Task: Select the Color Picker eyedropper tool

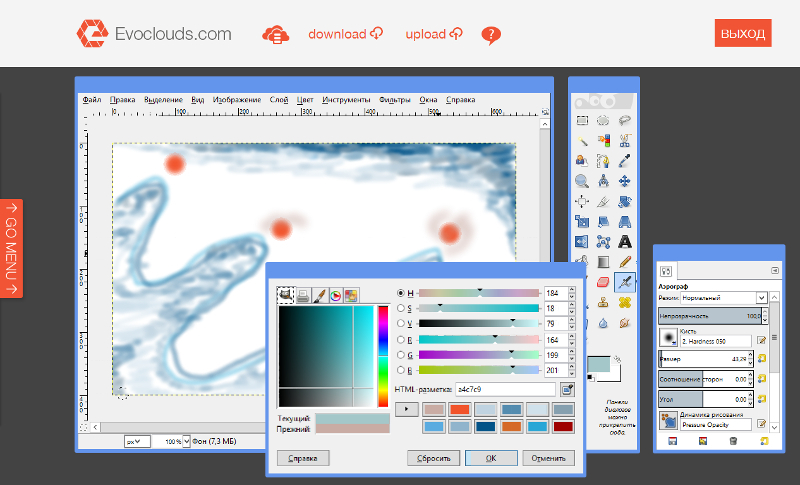Action: click(x=624, y=161)
